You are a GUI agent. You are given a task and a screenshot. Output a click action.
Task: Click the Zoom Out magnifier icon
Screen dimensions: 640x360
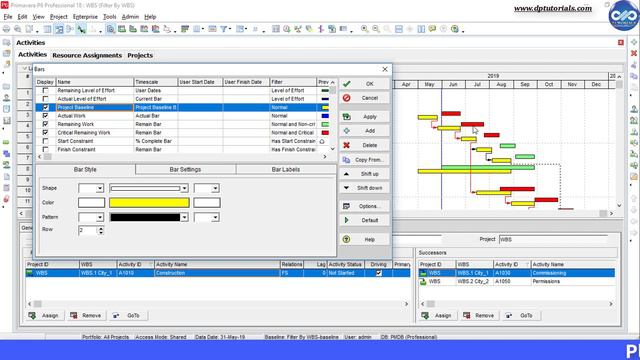pyautogui.click(x=376, y=29)
